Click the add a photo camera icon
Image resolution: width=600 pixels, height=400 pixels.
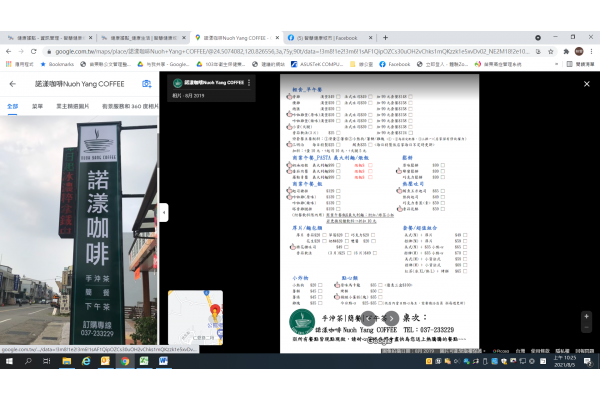147,84
